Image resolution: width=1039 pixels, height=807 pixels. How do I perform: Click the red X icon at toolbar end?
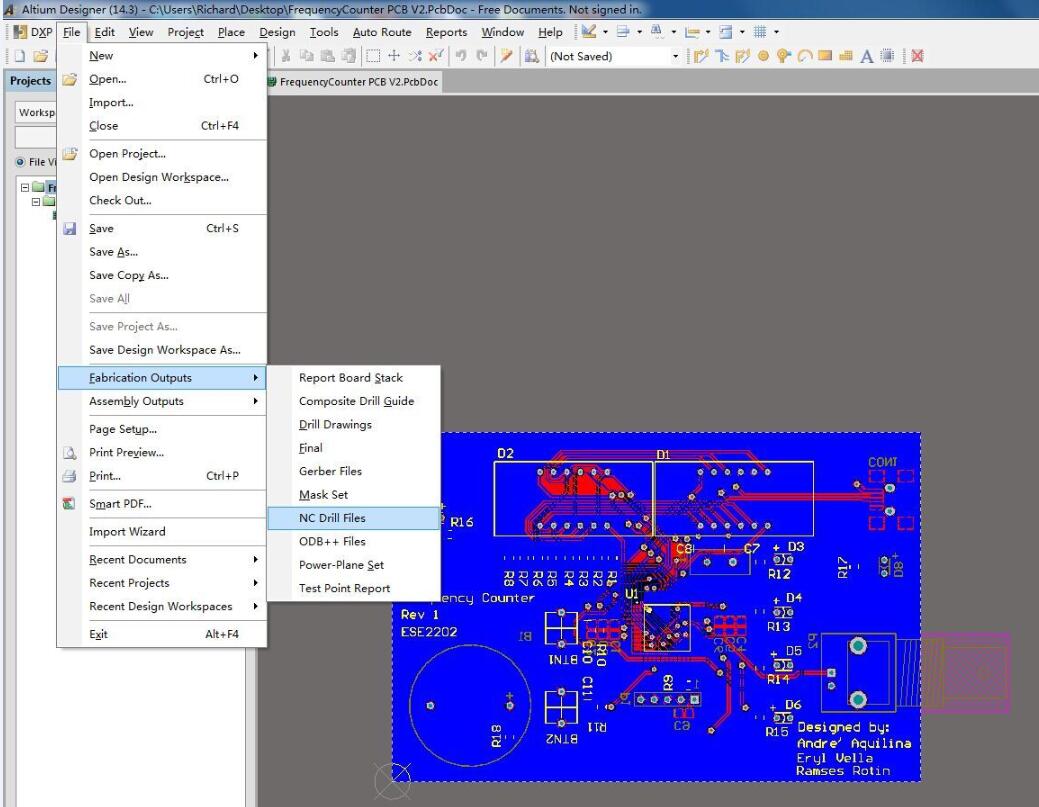916,56
